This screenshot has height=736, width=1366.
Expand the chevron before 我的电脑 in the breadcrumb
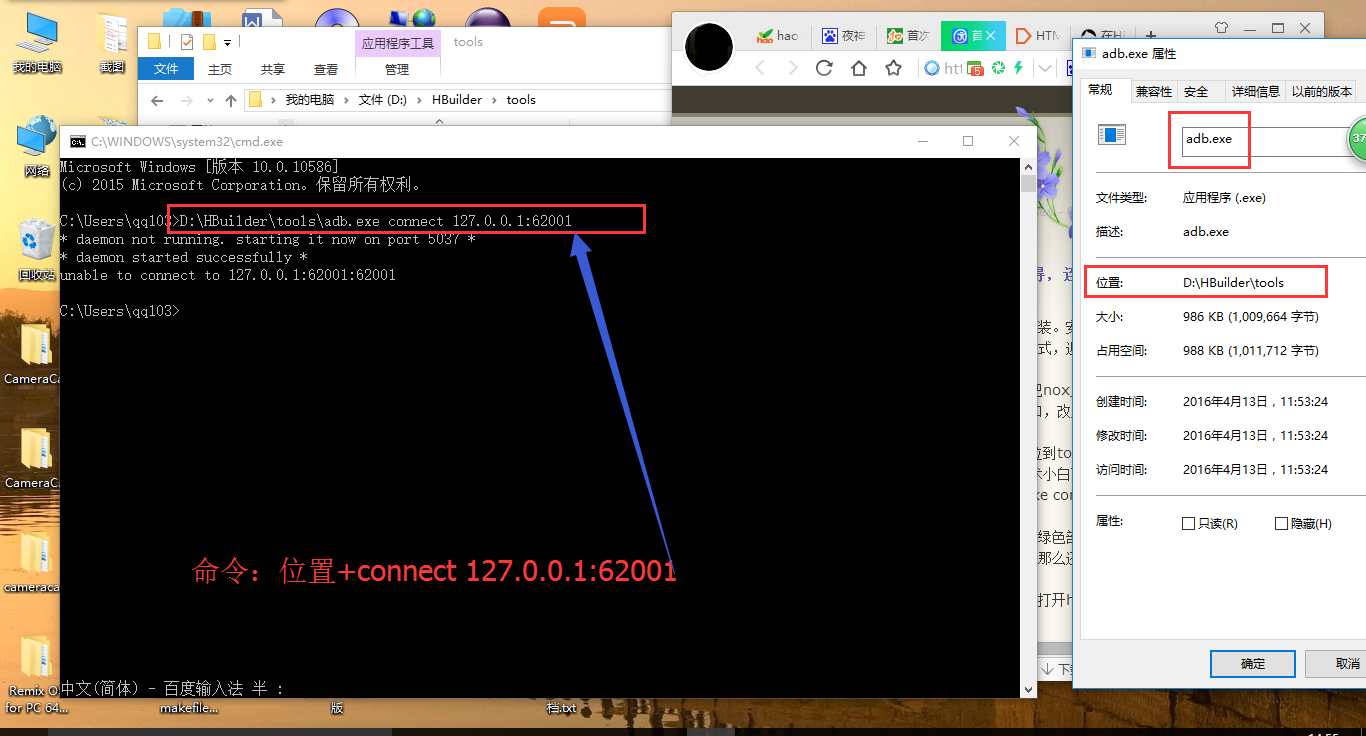(x=273, y=100)
